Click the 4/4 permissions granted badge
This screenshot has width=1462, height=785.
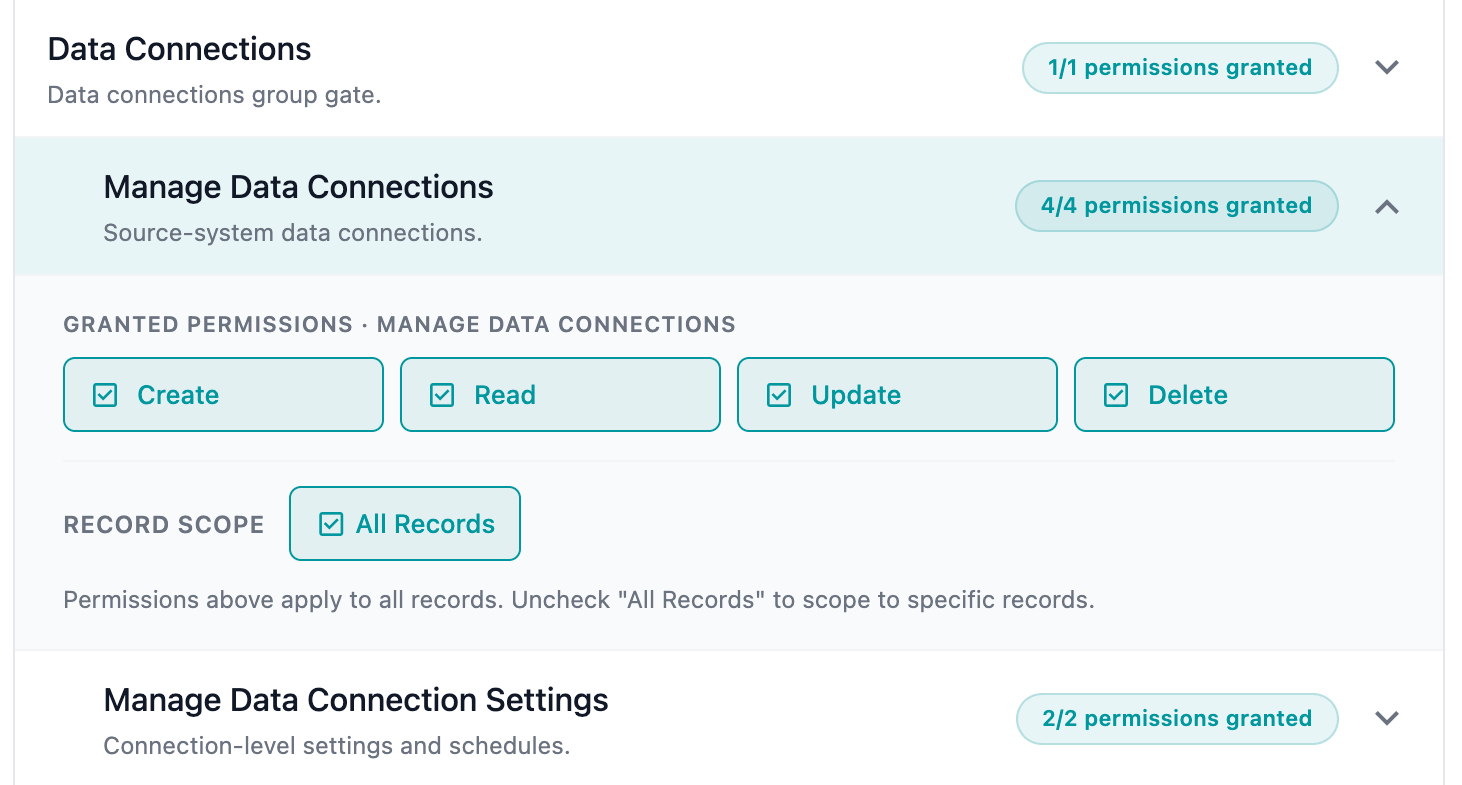[x=1177, y=206]
